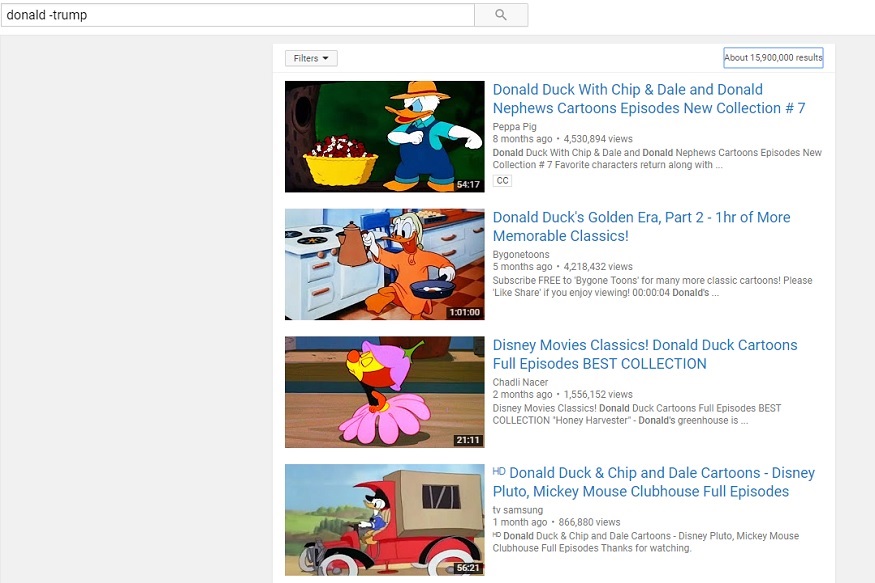Open thumbnail of Donald Duck with popcorn bowl

384,137
